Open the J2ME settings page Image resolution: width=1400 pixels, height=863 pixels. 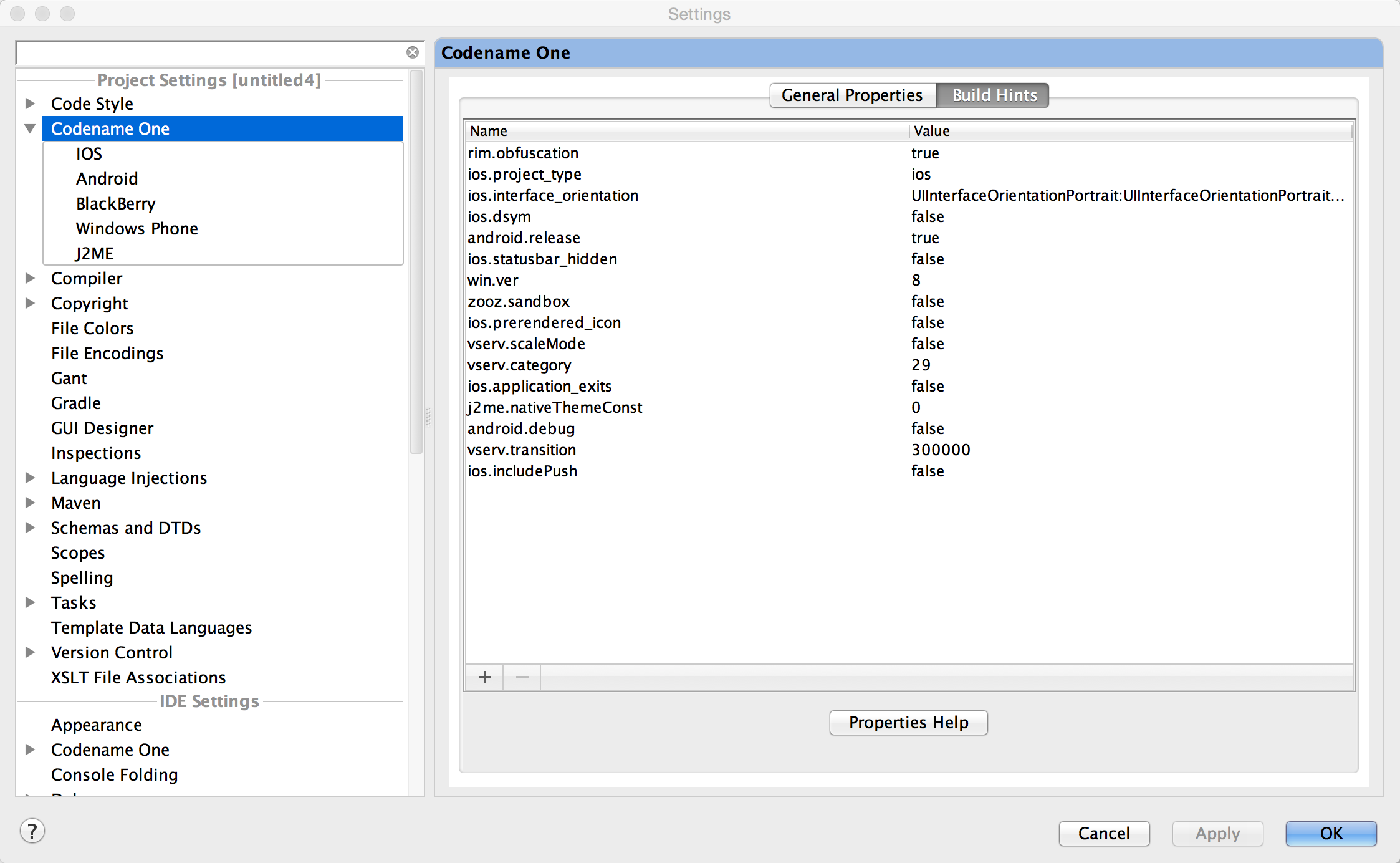coord(95,253)
